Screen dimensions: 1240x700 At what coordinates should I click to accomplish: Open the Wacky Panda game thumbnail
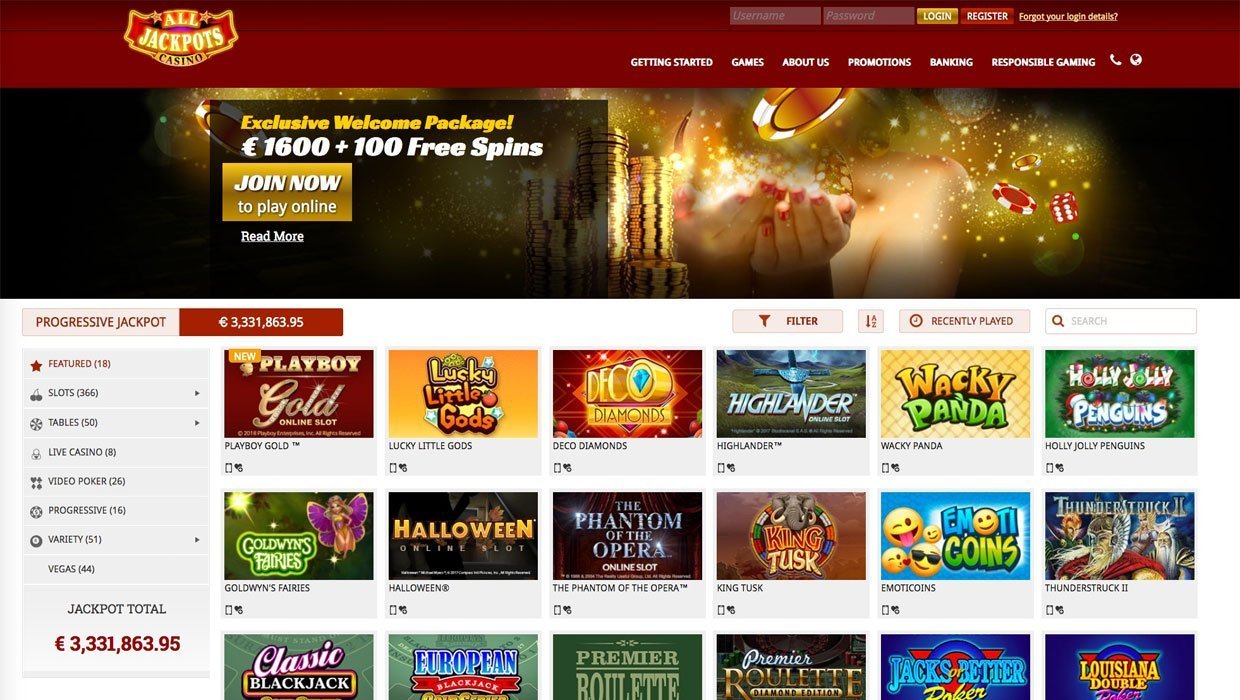pos(955,394)
